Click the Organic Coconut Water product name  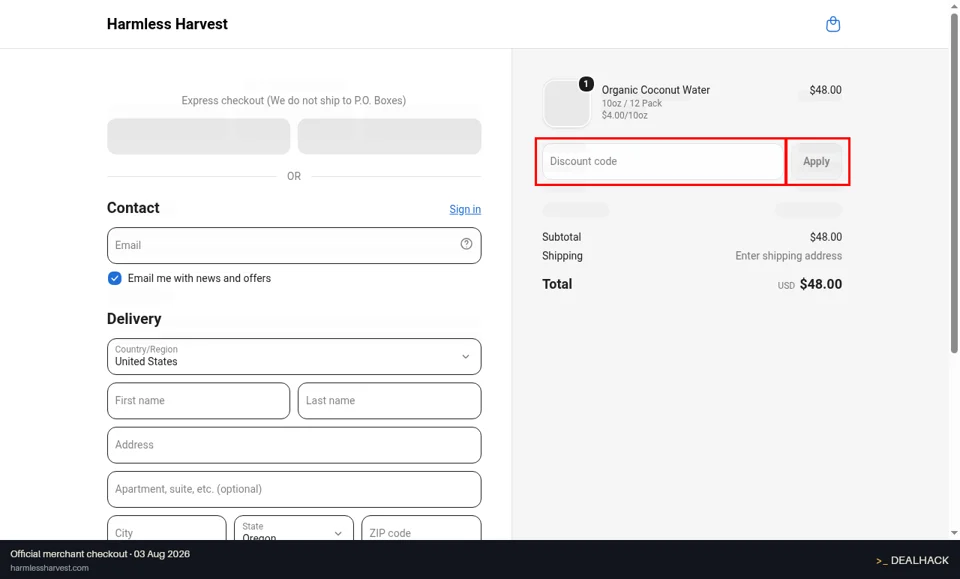tap(656, 90)
